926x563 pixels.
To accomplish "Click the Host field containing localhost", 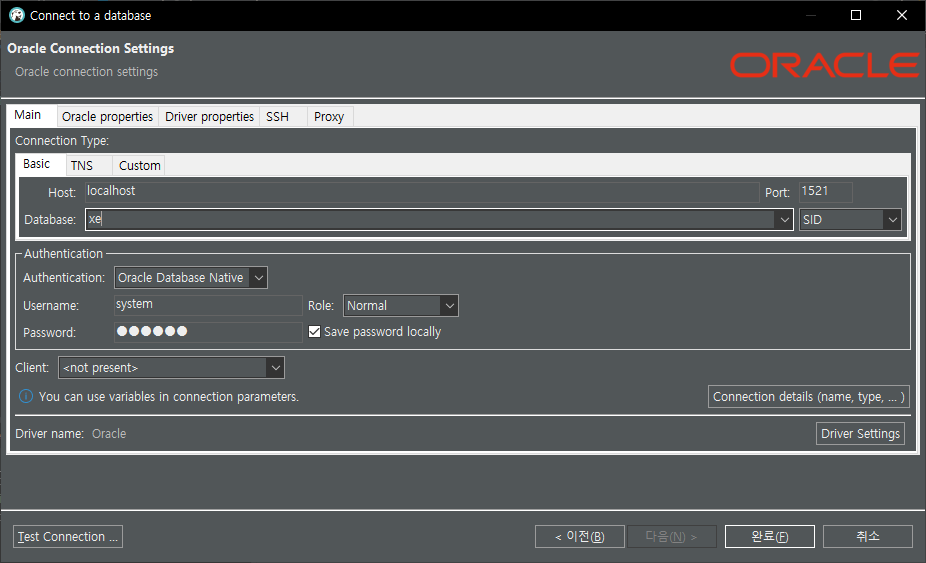I will tap(422, 191).
